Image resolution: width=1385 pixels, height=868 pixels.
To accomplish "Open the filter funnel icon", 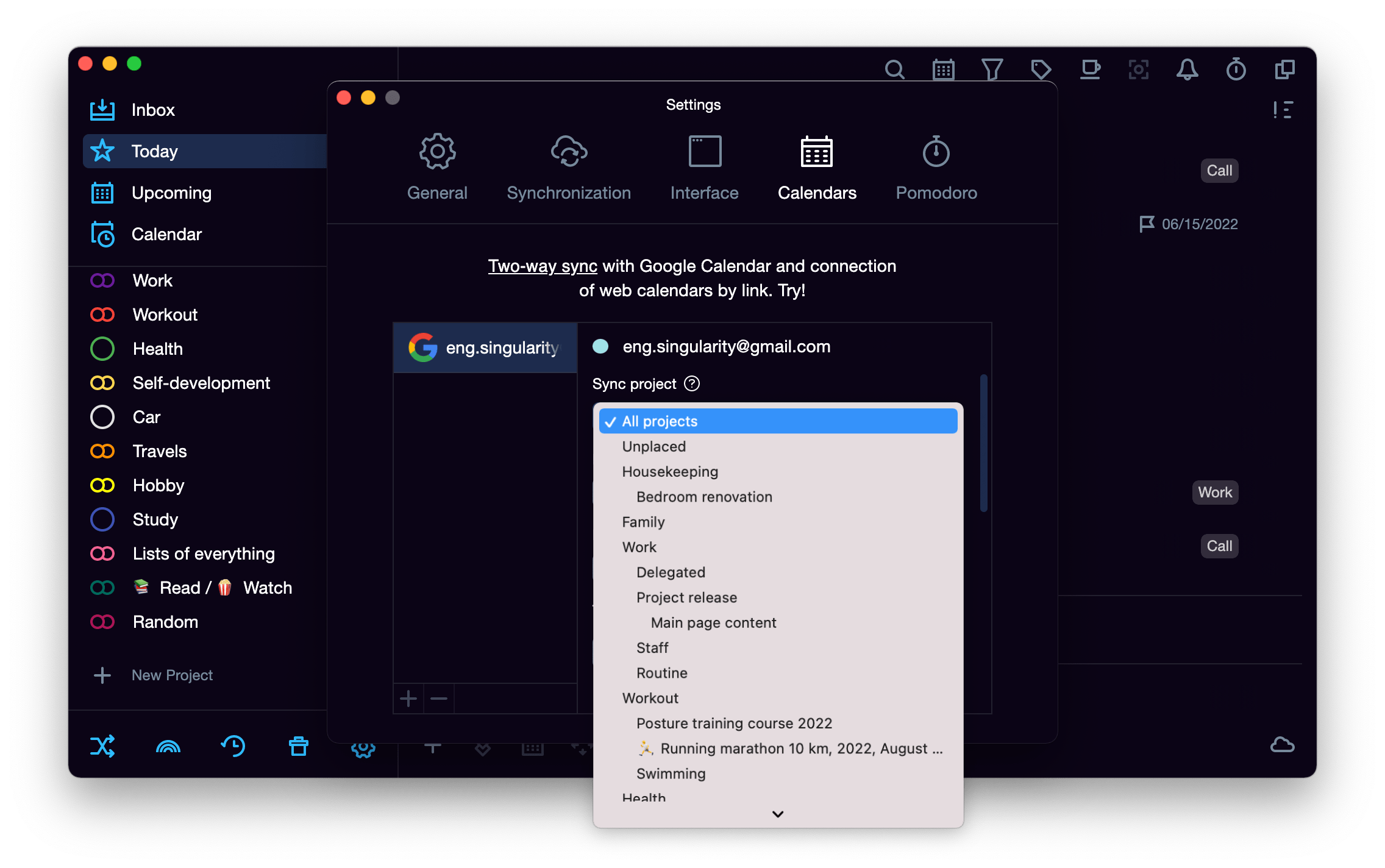I will [x=992, y=69].
